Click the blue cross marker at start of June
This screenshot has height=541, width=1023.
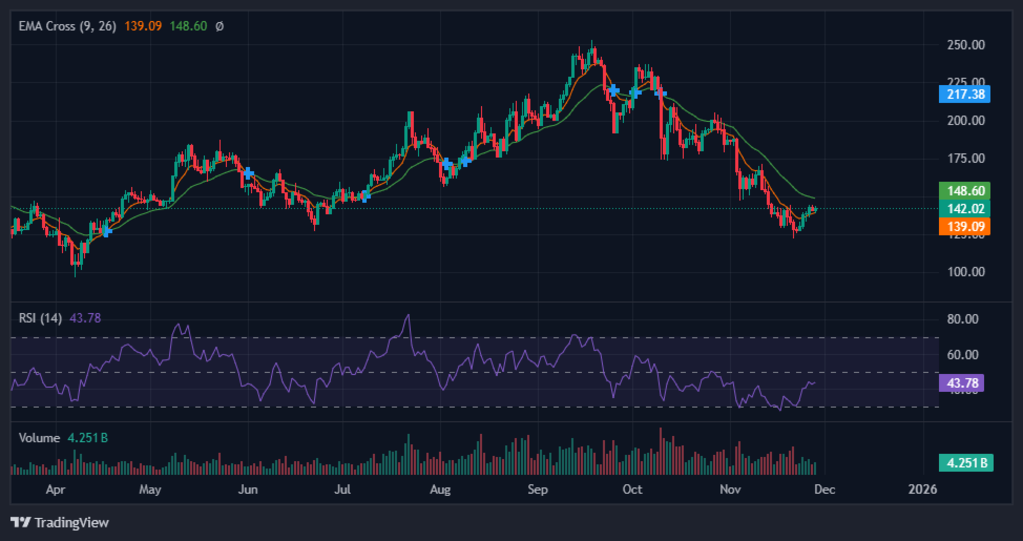(248, 173)
